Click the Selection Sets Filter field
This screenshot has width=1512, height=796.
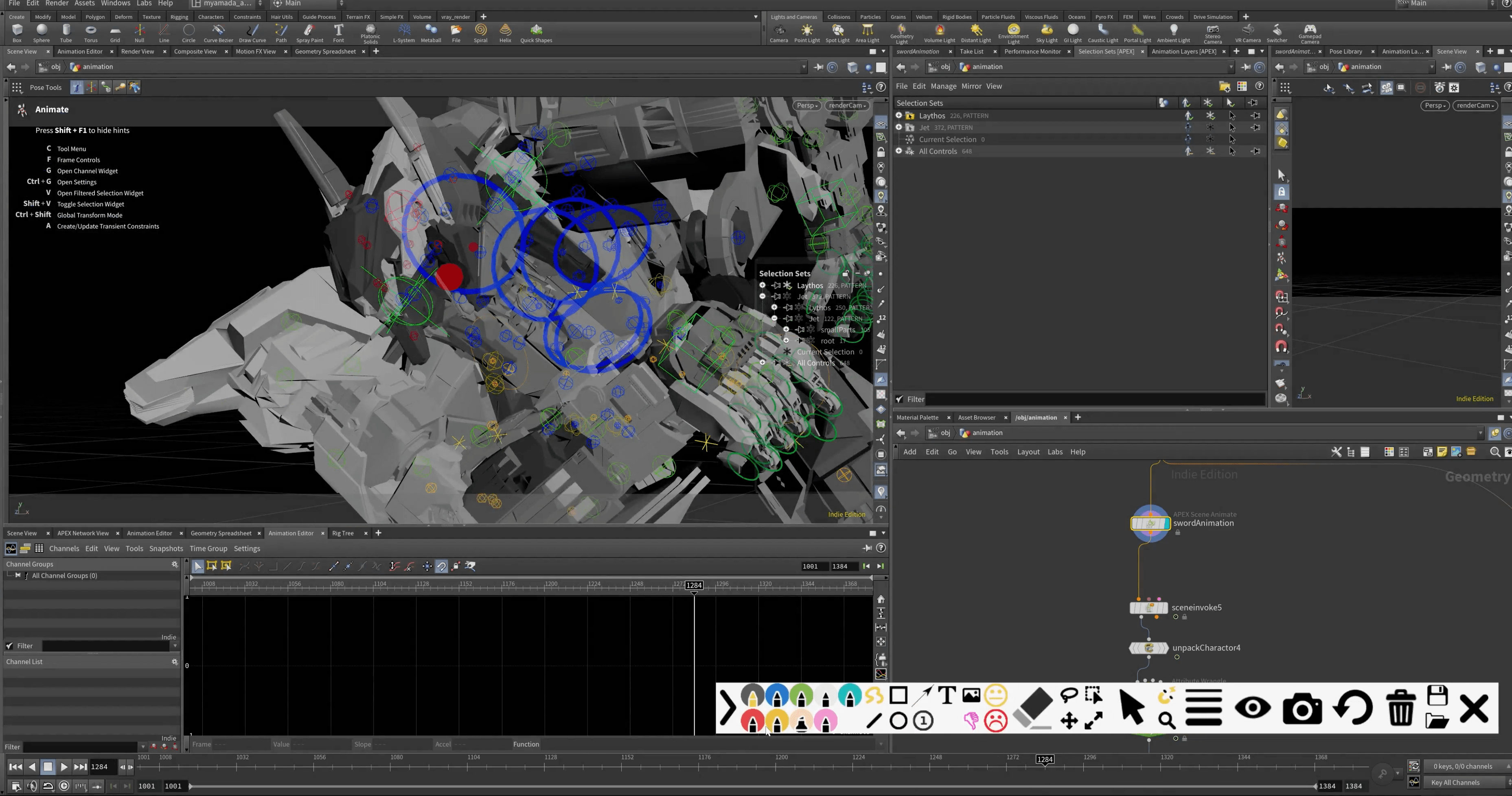click(x=1095, y=399)
